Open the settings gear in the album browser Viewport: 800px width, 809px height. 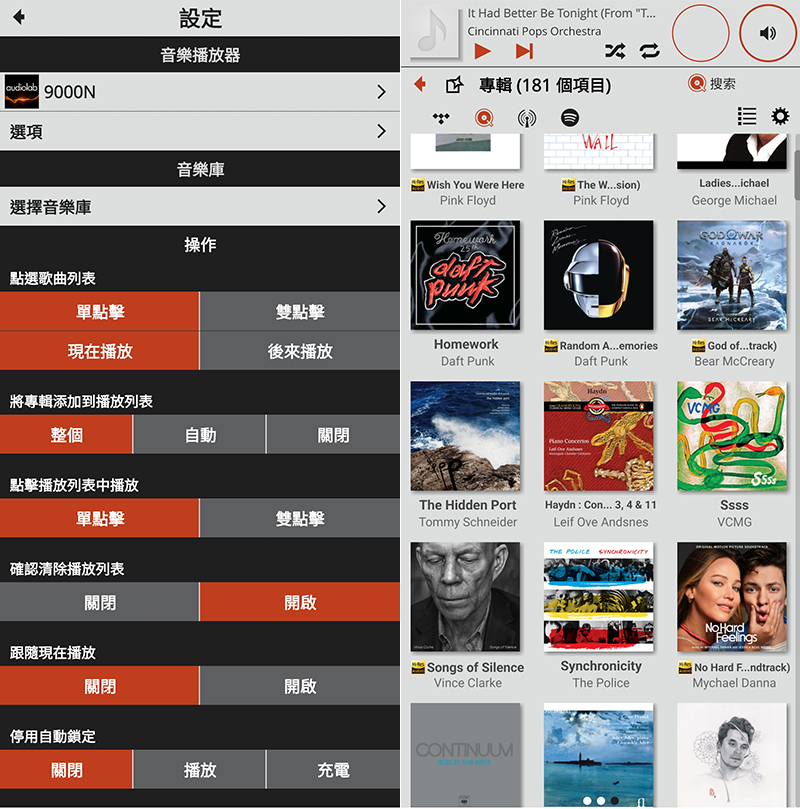779,117
